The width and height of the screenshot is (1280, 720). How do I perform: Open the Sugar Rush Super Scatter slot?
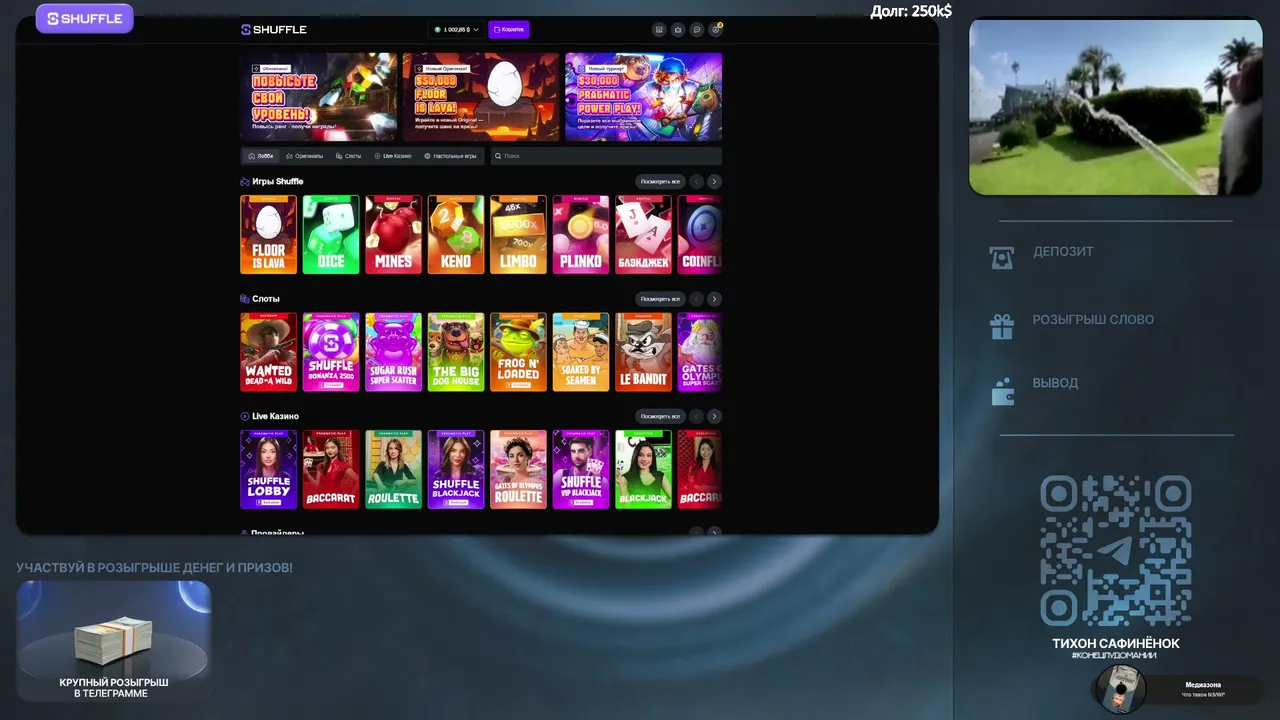394,352
